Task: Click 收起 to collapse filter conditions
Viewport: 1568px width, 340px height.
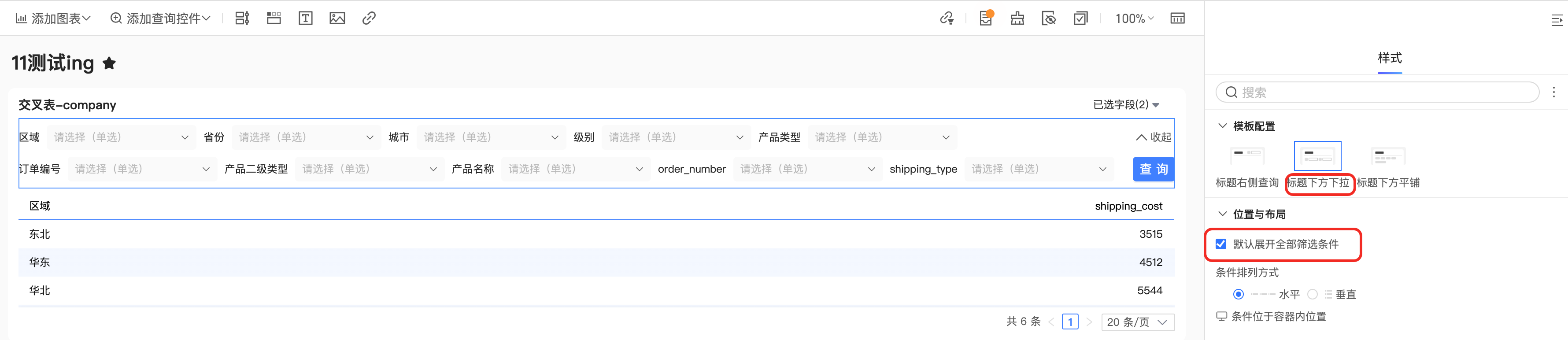Action: pos(1154,137)
